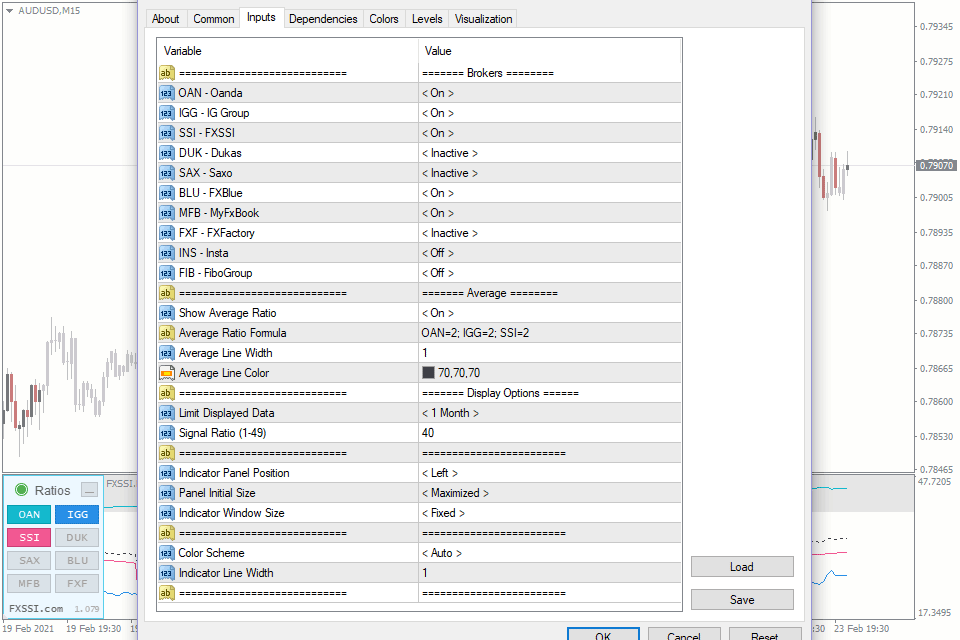Open the FXSSI.com link in Ratios panel
This screenshot has width=960, height=640.
[36, 609]
